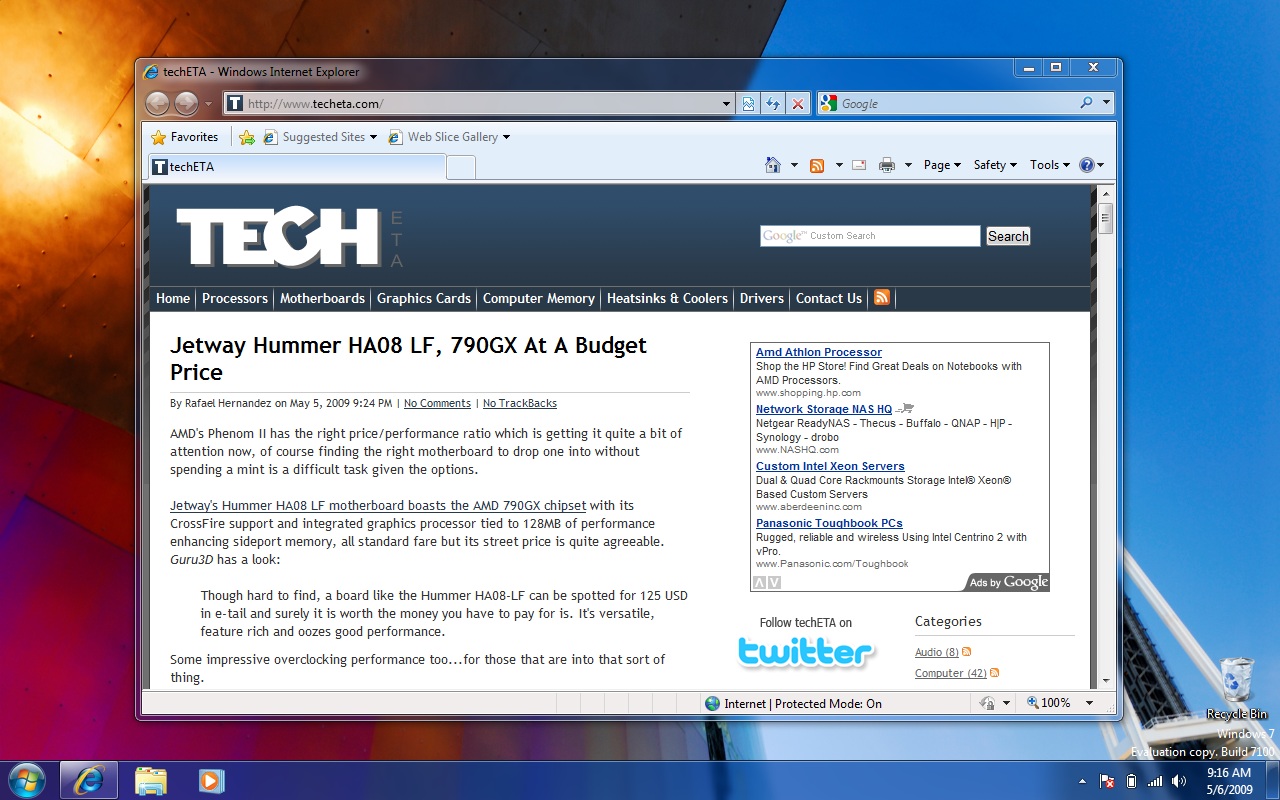Image resolution: width=1280 pixels, height=800 pixels.
Task: Click the website Search button
Action: coord(1008,236)
